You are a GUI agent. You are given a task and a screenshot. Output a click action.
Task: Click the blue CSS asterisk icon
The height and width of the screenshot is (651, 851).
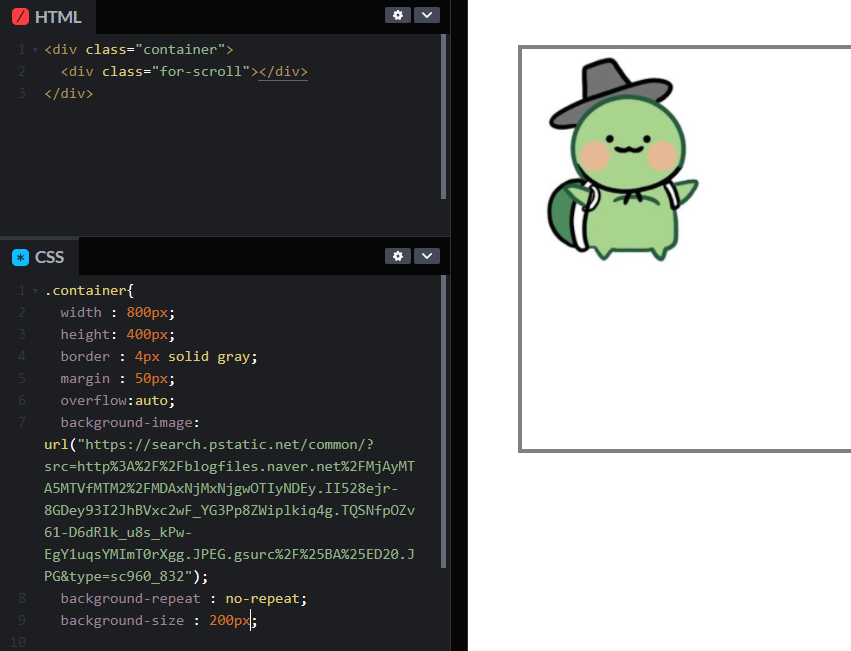(20, 257)
